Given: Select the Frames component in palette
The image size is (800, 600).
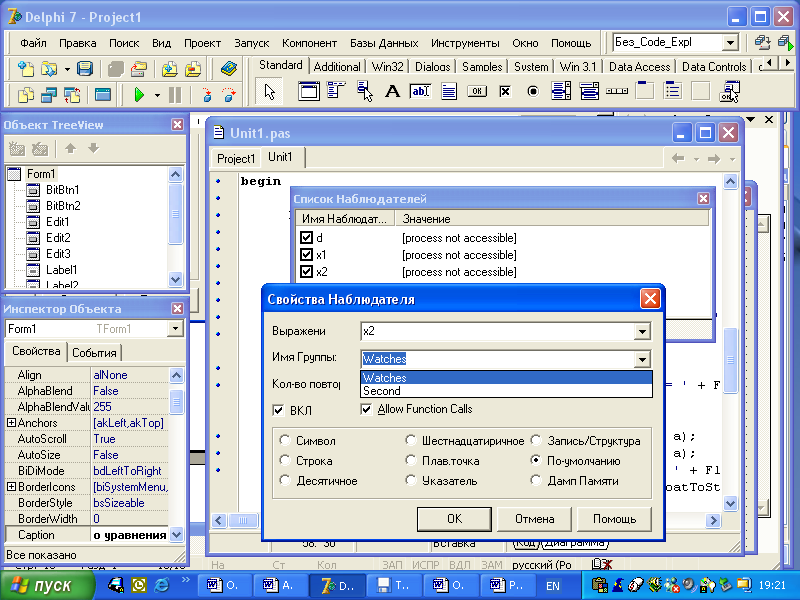Looking at the screenshot, I should [x=309, y=92].
